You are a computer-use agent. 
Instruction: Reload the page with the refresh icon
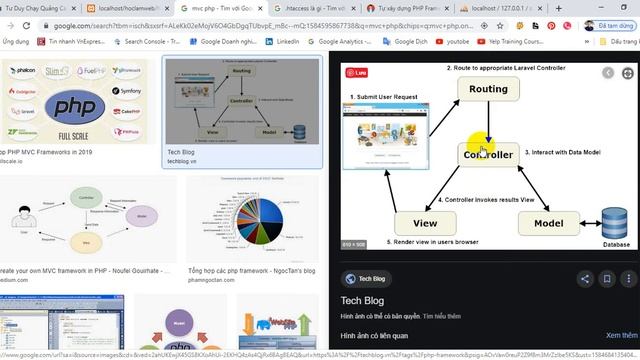click(27, 26)
